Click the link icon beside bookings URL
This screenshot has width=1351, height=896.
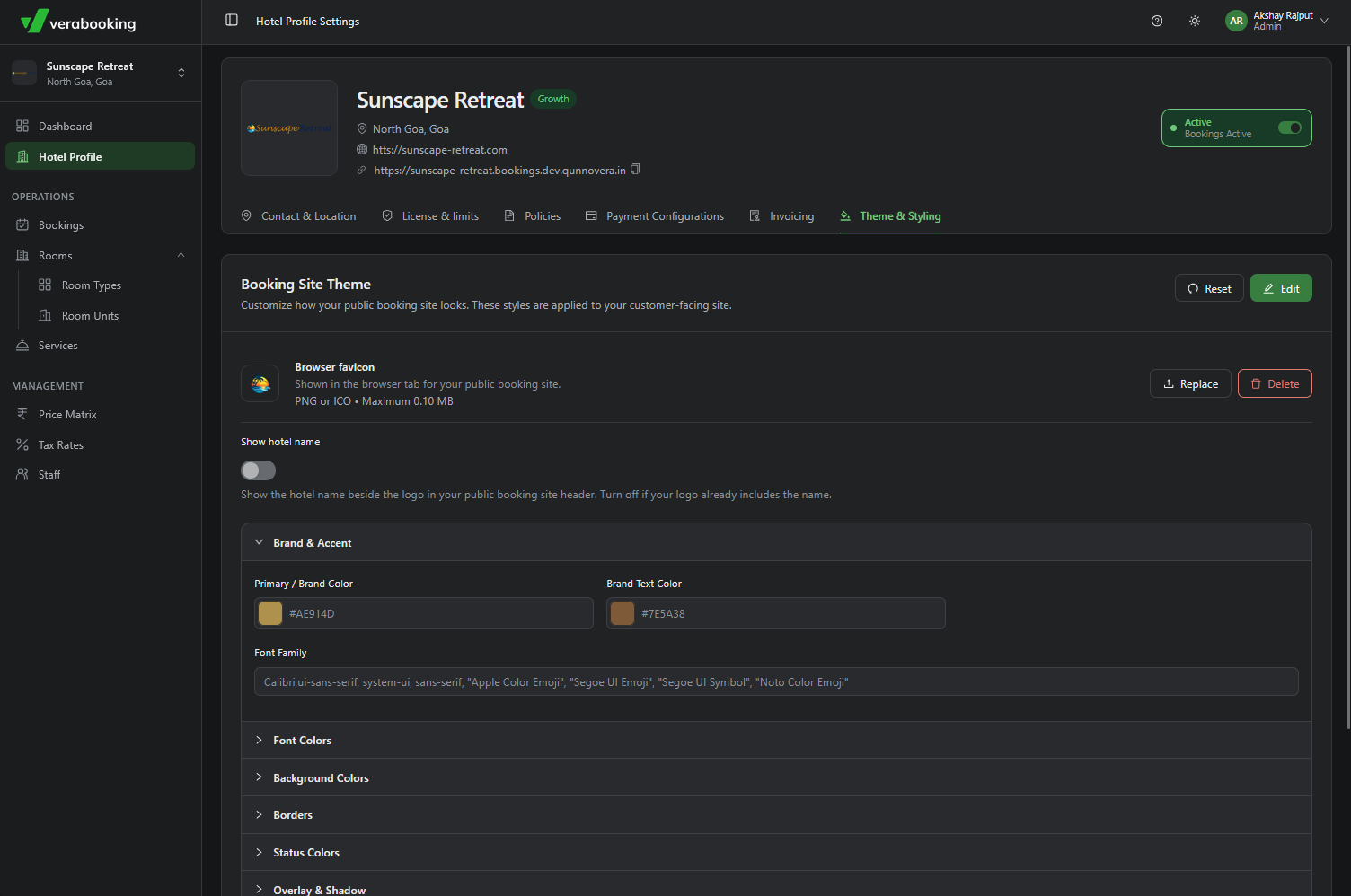[x=362, y=170]
